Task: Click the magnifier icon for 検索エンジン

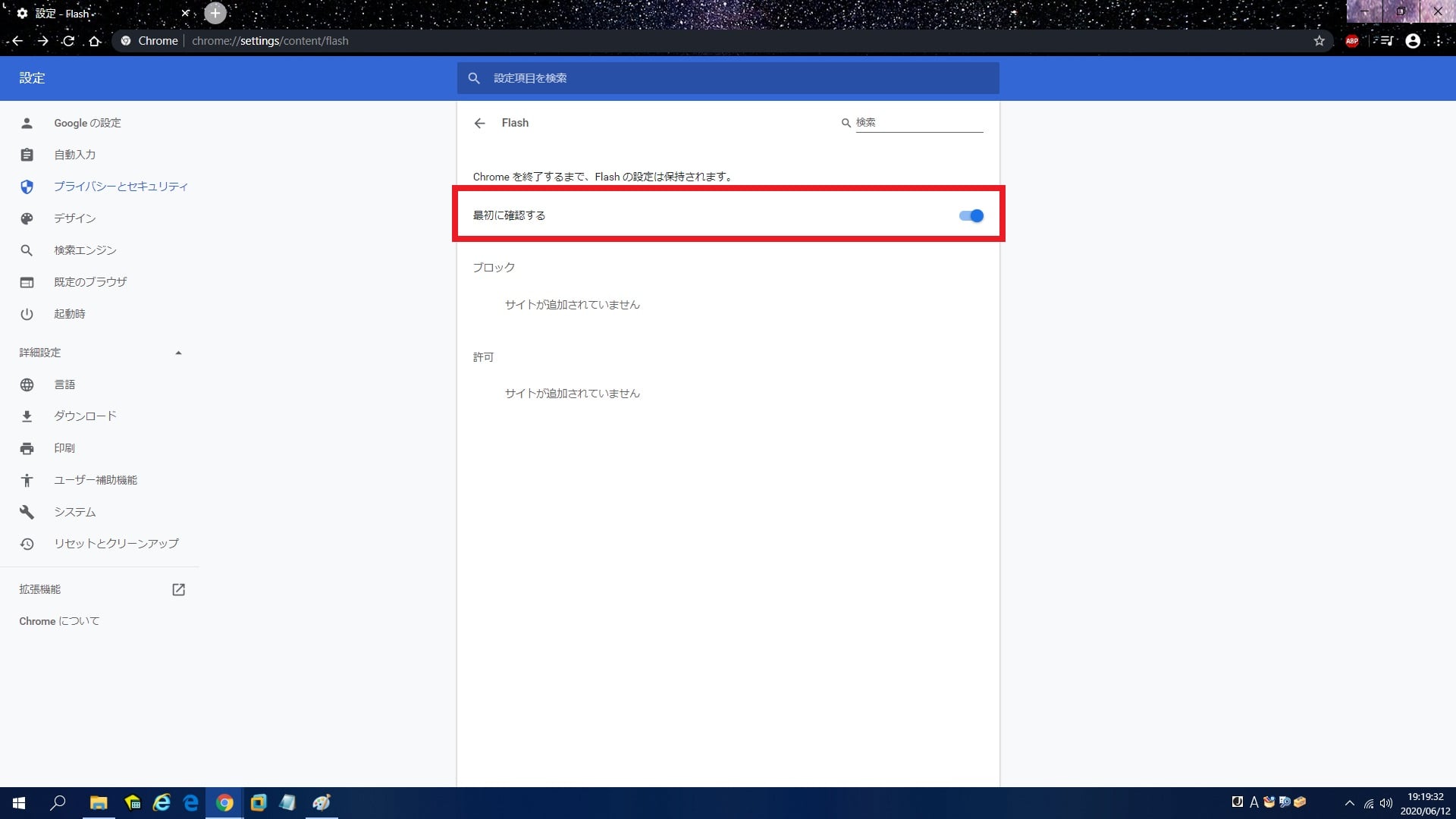Action: tap(27, 250)
